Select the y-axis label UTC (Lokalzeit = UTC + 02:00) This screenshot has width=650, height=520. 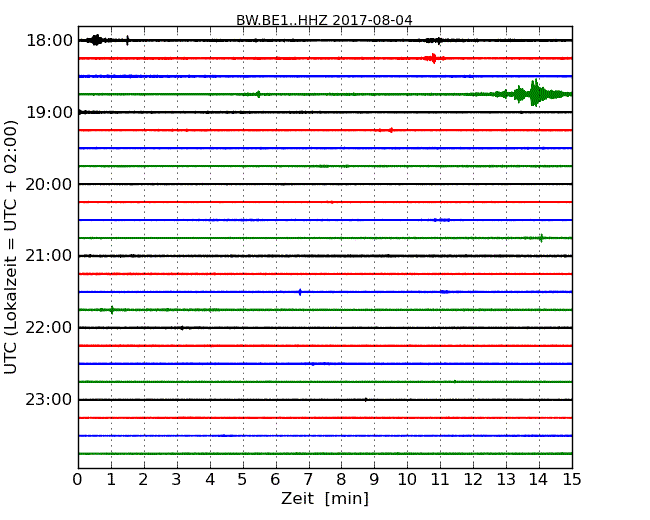click(11, 247)
